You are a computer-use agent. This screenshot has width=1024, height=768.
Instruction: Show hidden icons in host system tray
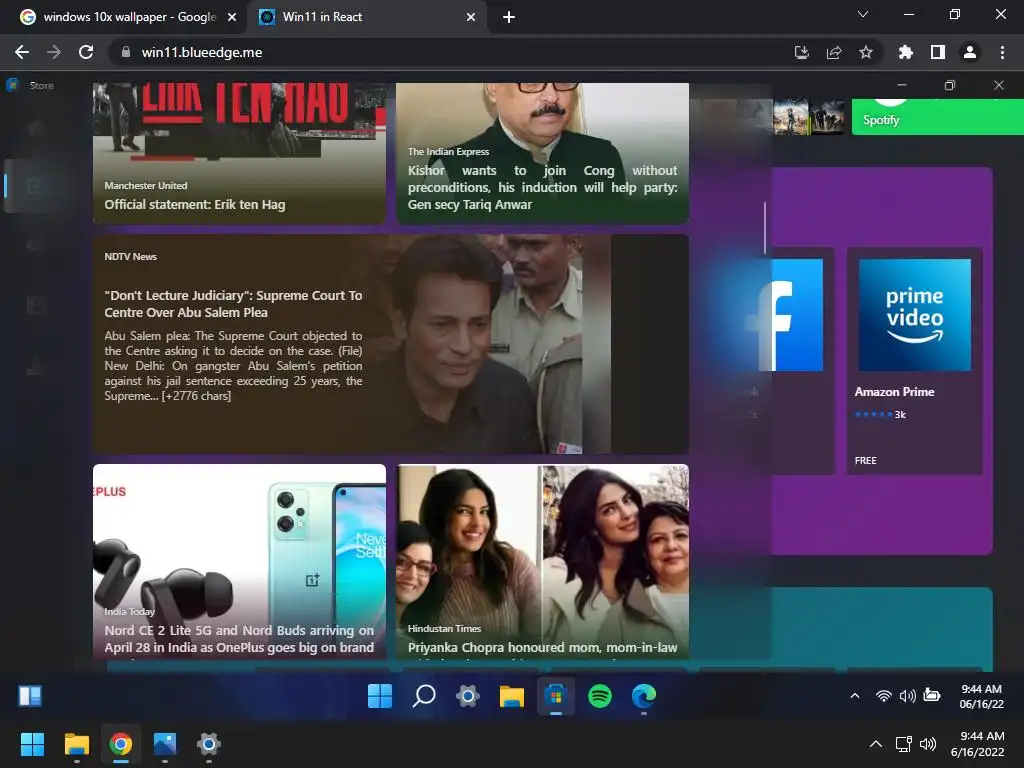coord(876,744)
